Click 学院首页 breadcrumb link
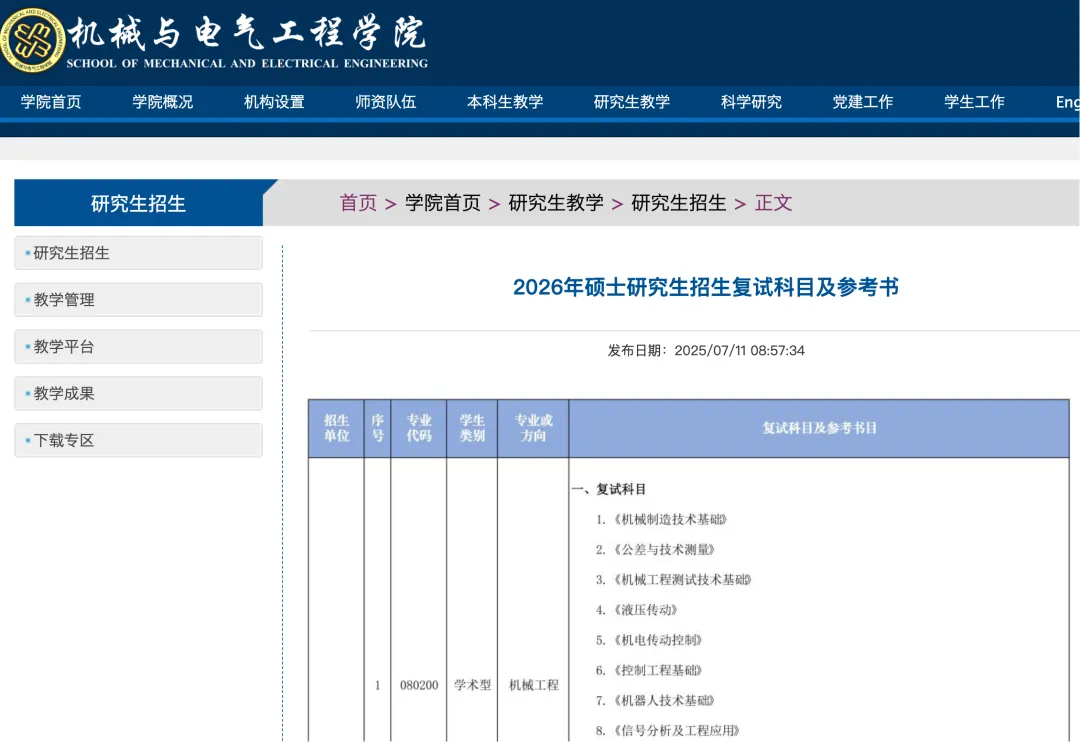The width and height of the screenshot is (1080, 742). coord(442,203)
